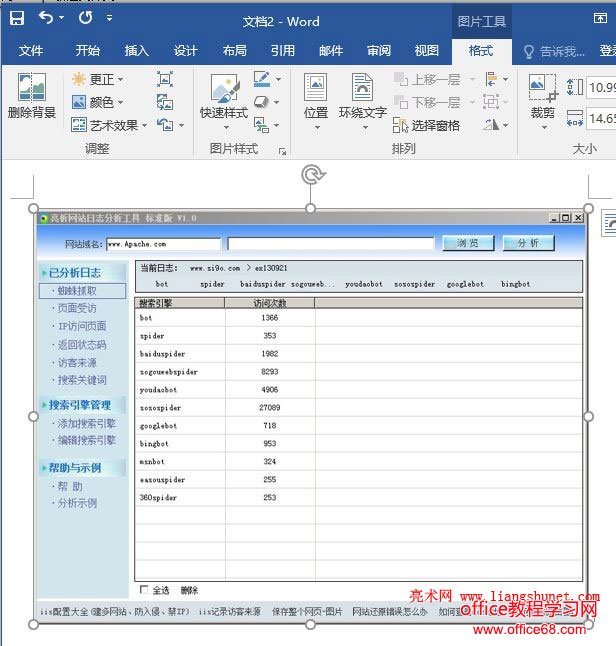Click the picture width field
This screenshot has height=646, width=616.
(x=601, y=119)
